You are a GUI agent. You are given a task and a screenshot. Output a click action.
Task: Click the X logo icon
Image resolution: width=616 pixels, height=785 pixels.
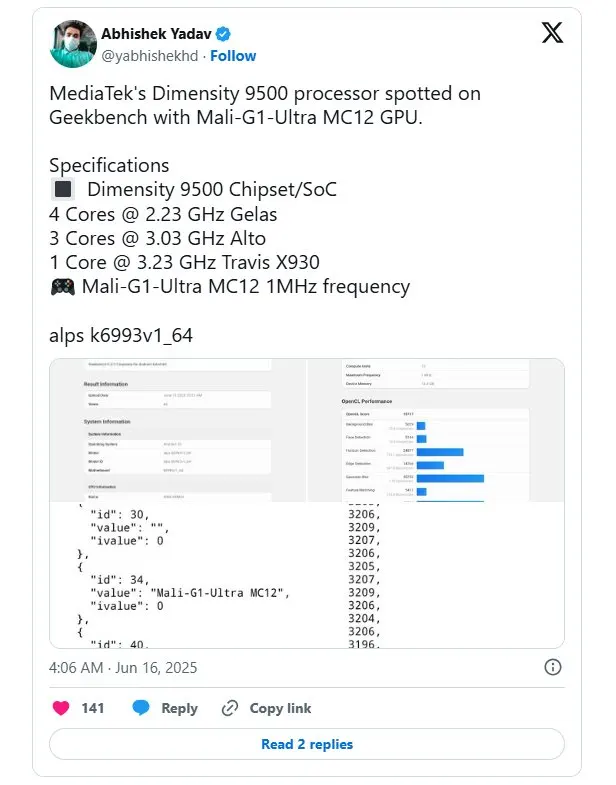tap(552, 34)
